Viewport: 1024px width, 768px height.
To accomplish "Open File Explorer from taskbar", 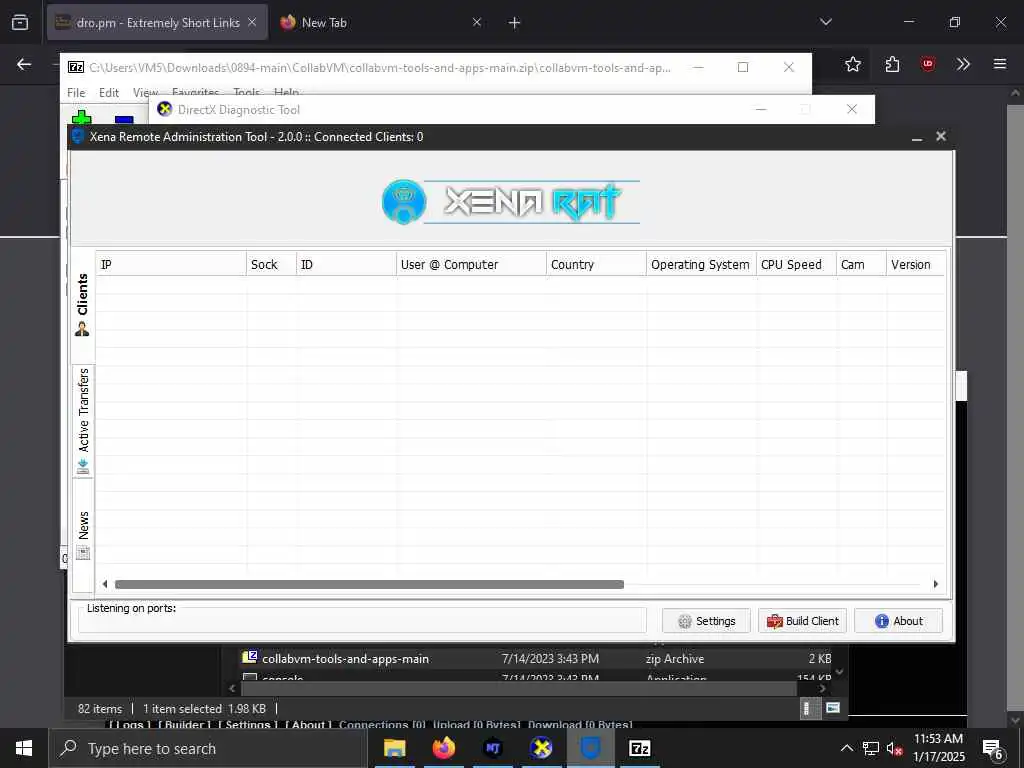I will tap(394, 748).
